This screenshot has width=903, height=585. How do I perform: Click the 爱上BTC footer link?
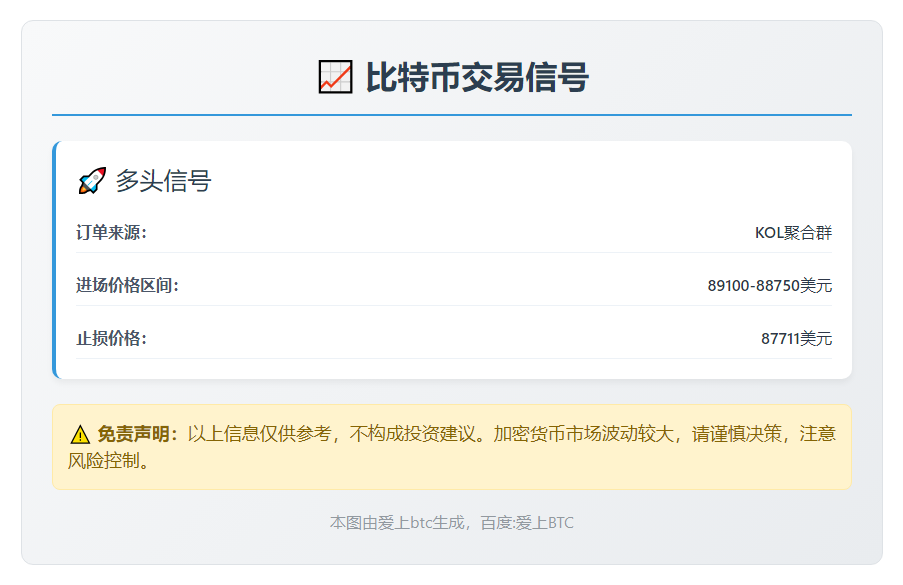(548, 521)
